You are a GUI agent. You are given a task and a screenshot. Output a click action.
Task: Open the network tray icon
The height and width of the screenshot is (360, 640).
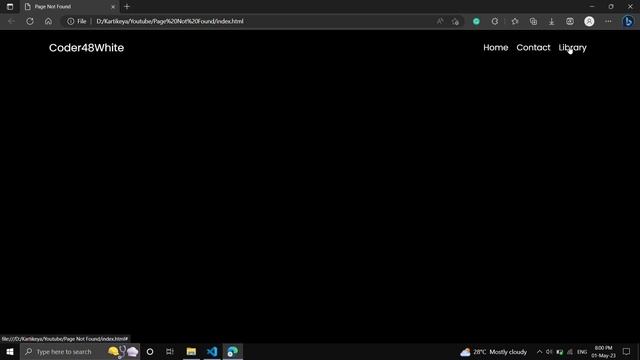570,352
